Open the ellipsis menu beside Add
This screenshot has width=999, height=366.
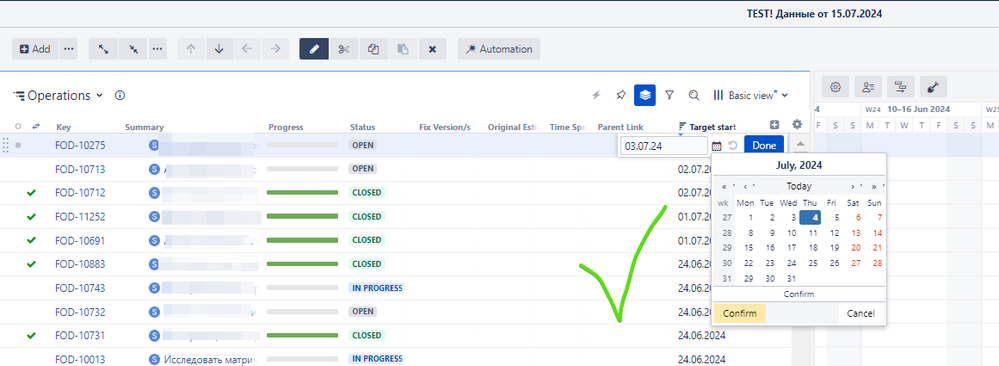[x=69, y=49]
